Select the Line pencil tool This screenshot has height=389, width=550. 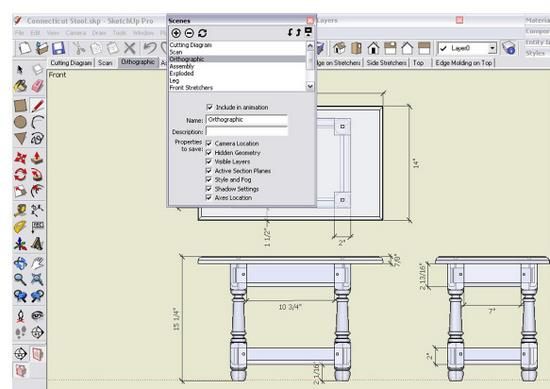37,106
